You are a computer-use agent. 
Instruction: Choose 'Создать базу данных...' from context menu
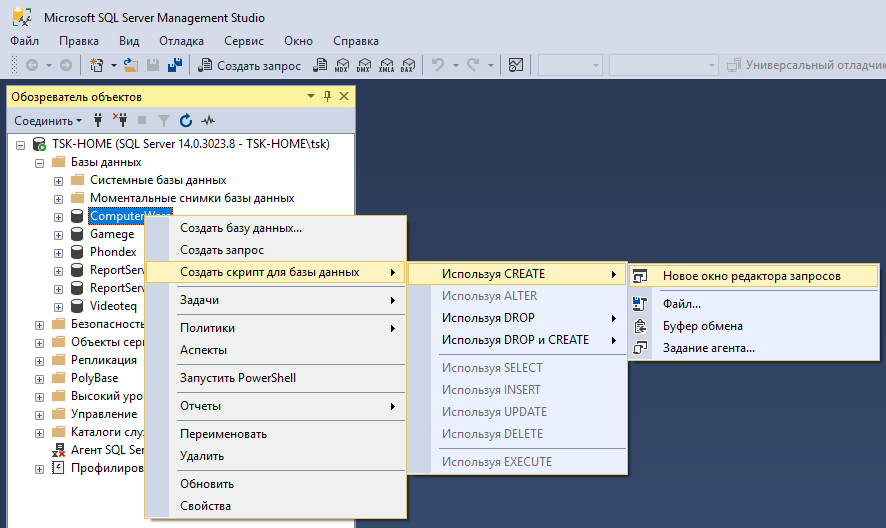(x=276, y=228)
